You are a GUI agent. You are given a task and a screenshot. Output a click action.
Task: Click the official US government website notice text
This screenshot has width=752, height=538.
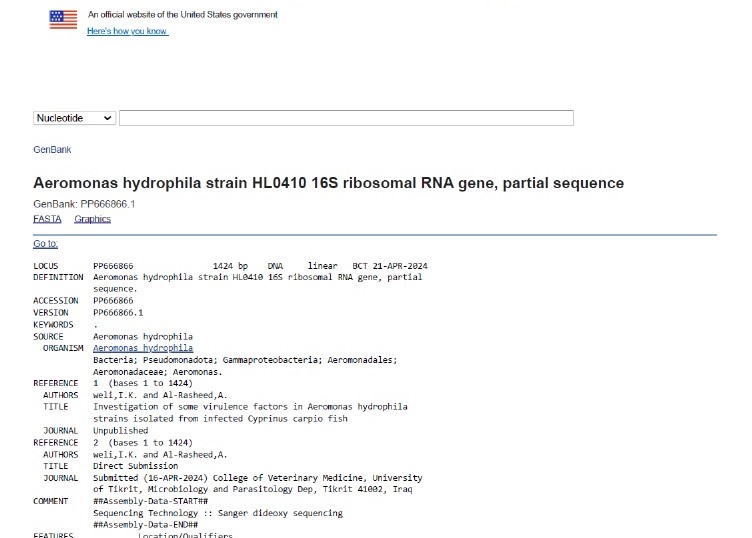(183, 15)
